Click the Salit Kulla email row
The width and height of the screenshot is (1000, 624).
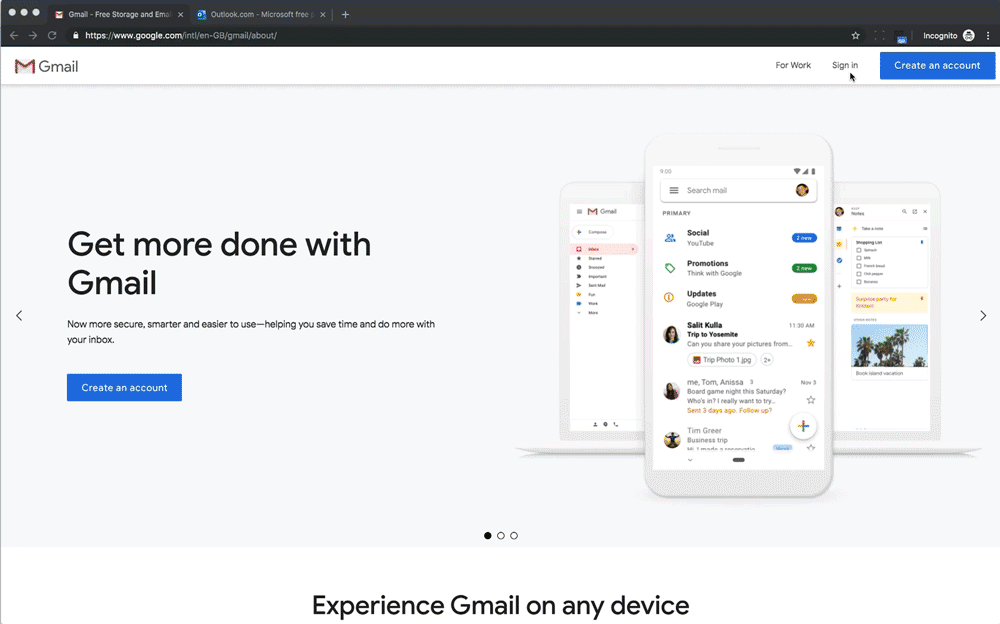click(739, 343)
